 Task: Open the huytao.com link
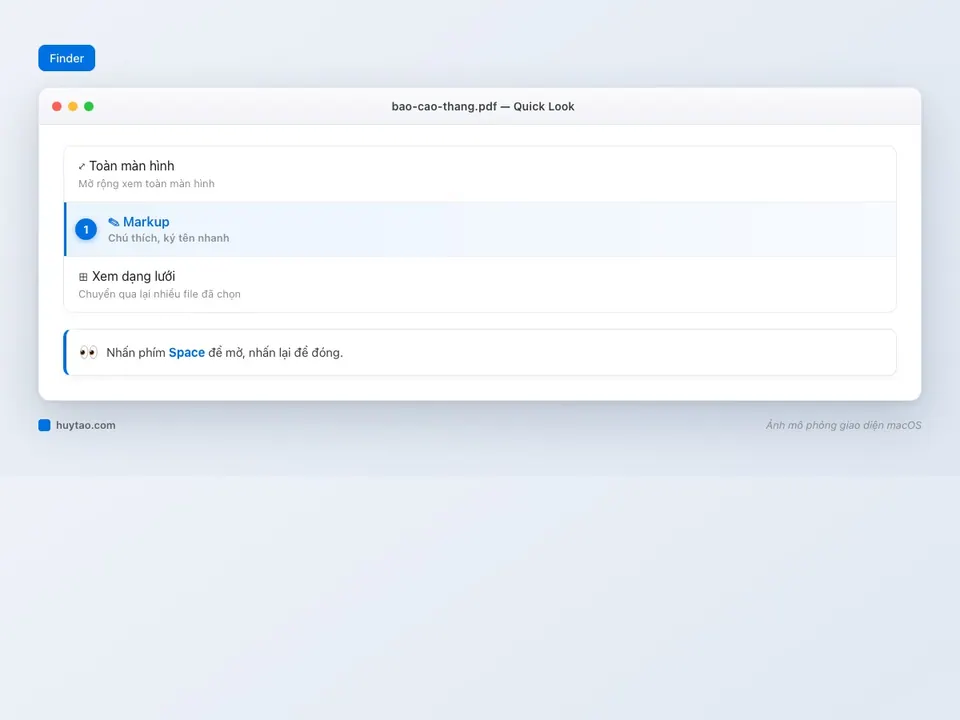86,425
